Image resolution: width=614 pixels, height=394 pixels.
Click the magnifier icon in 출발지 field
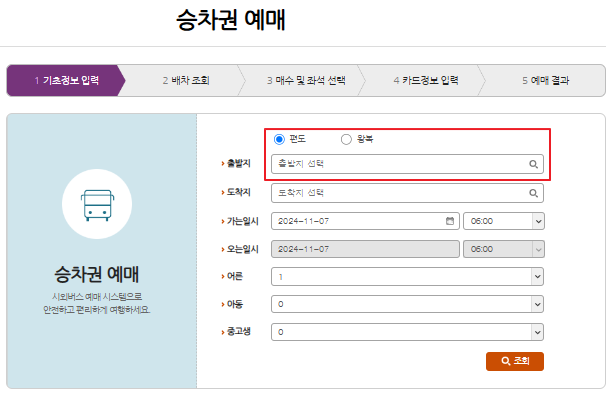pos(533,164)
